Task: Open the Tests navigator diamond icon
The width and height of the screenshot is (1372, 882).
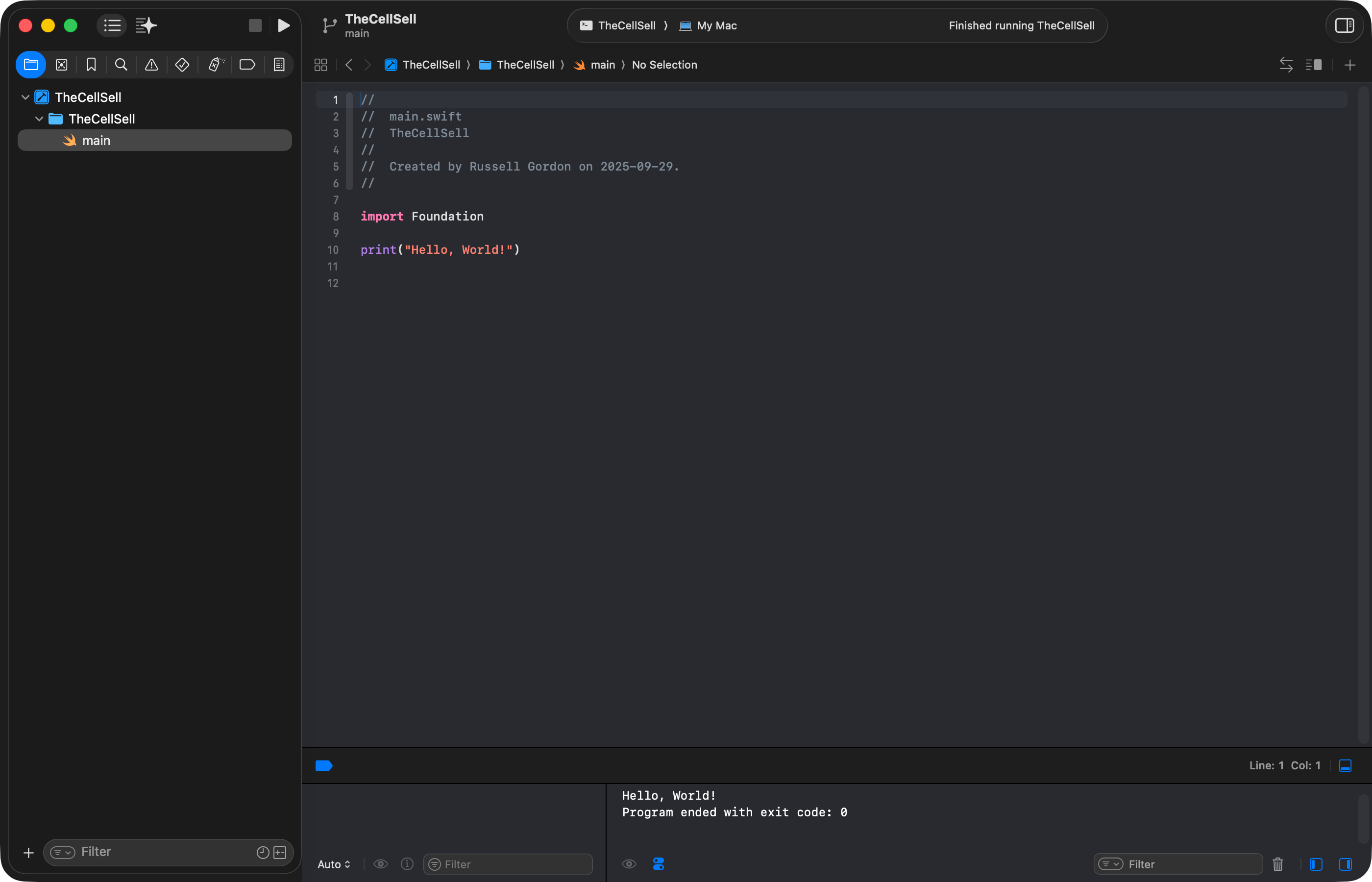Action: (182, 65)
